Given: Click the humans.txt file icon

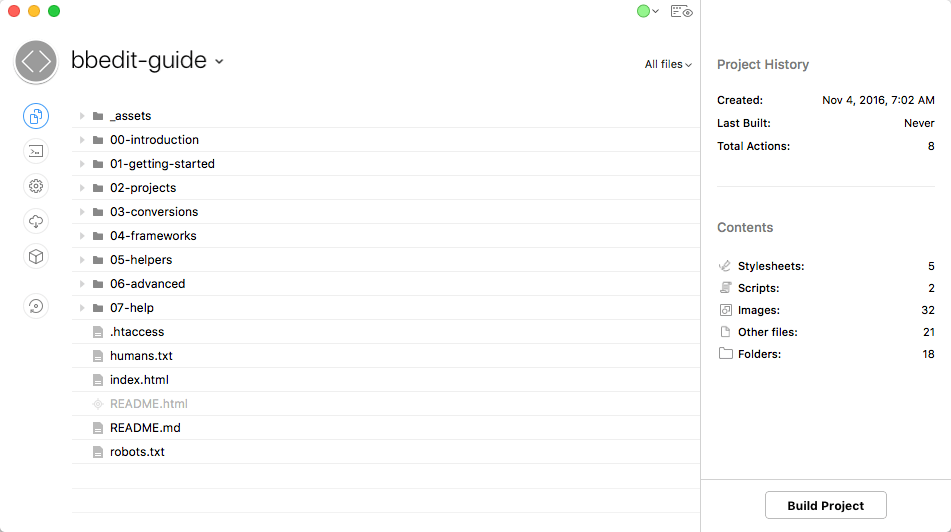Looking at the screenshot, I should [98, 356].
